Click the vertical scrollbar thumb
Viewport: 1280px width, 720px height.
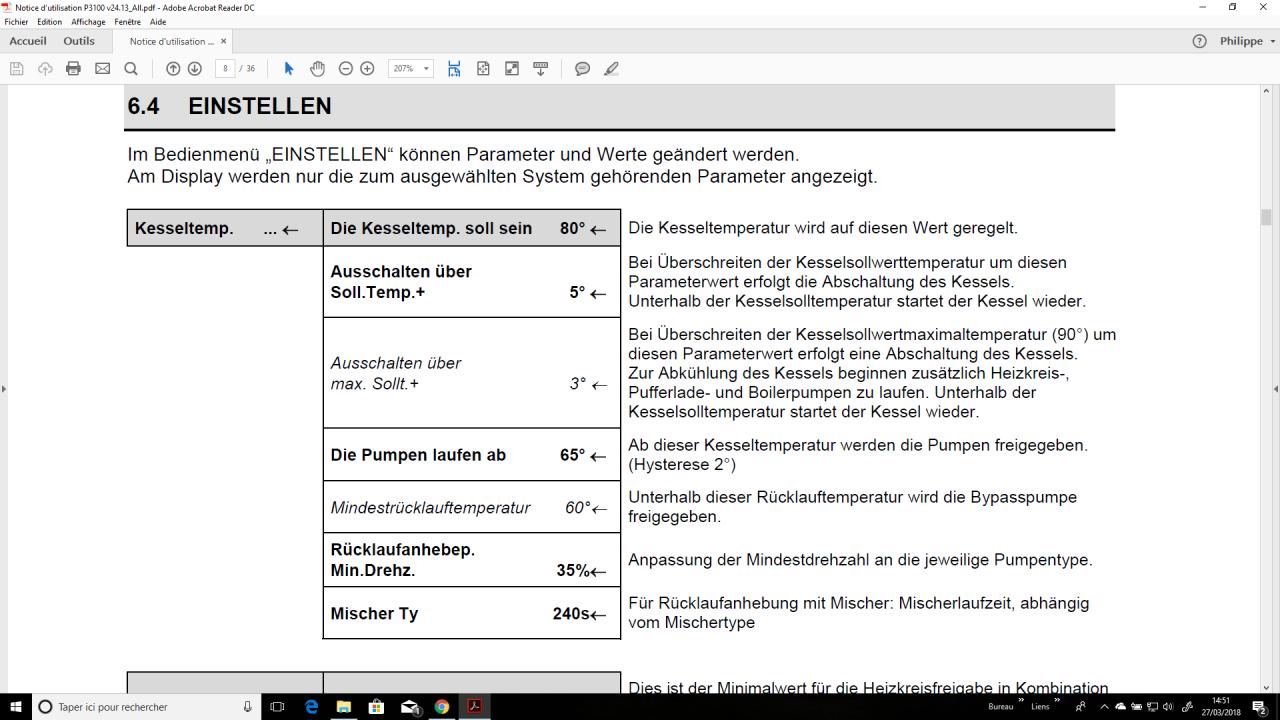1265,217
